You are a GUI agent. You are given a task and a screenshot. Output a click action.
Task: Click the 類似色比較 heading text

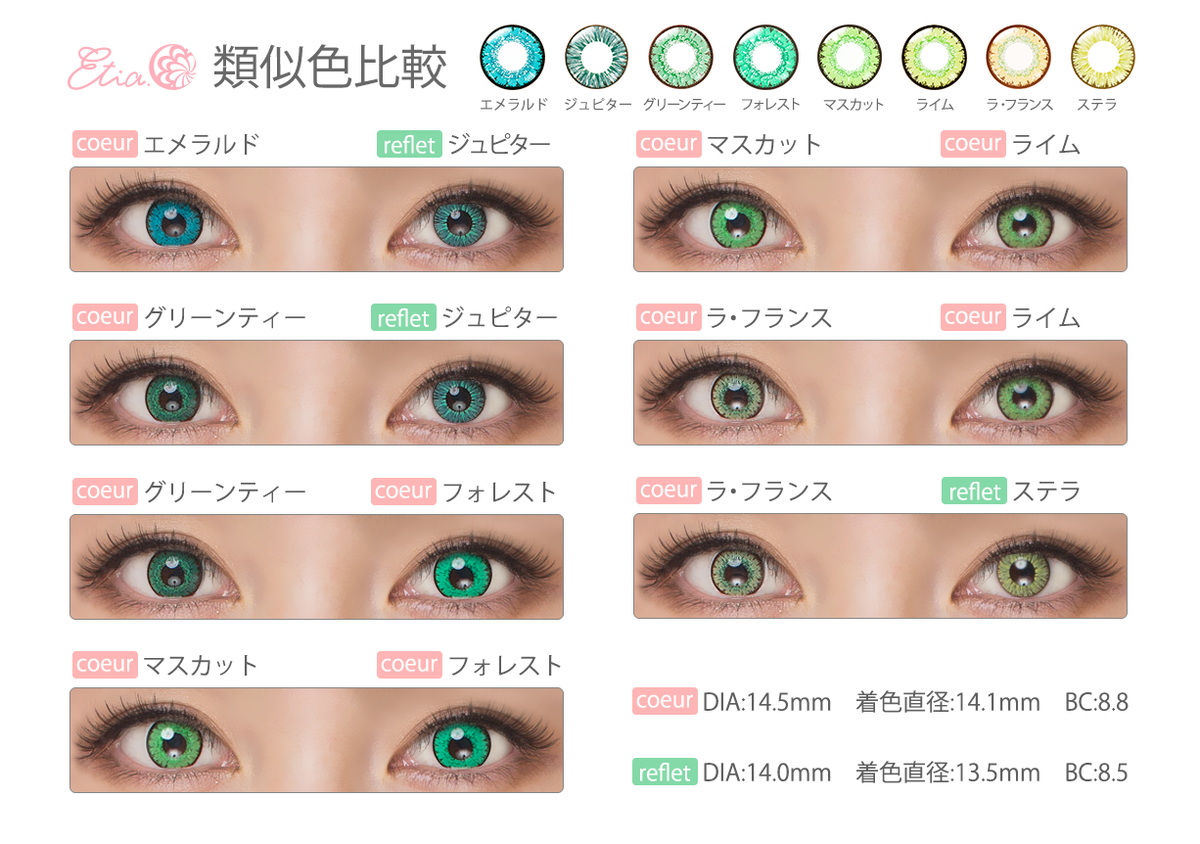pyautogui.click(x=329, y=67)
